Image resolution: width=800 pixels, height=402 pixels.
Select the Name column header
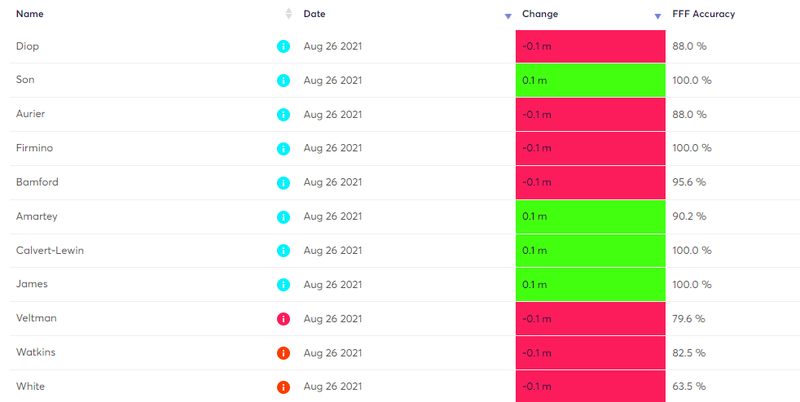coord(30,14)
